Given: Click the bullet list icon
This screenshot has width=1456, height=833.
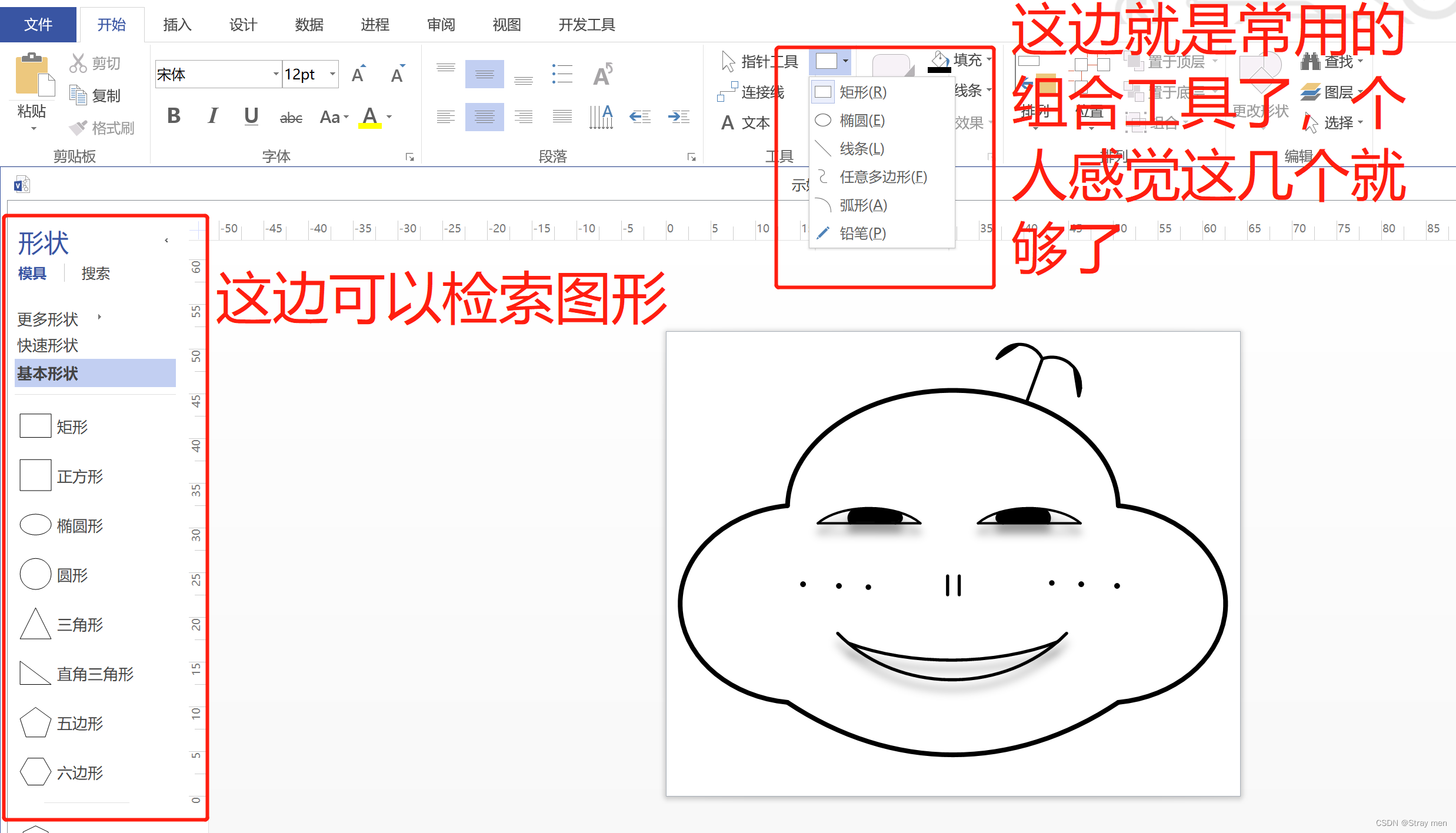Looking at the screenshot, I should (x=562, y=74).
